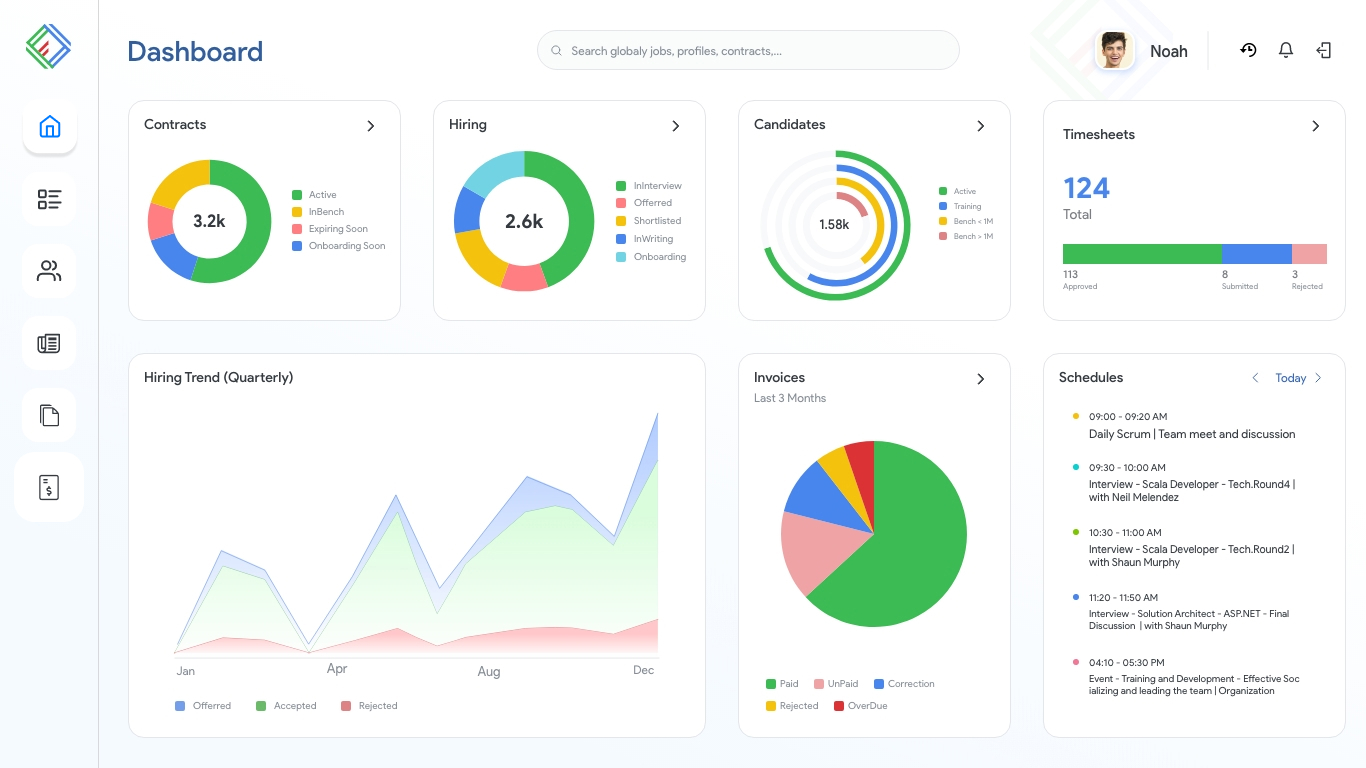Open the task list sidebar icon
This screenshot has width=1366, height=768.
click(x=49, y=199)
